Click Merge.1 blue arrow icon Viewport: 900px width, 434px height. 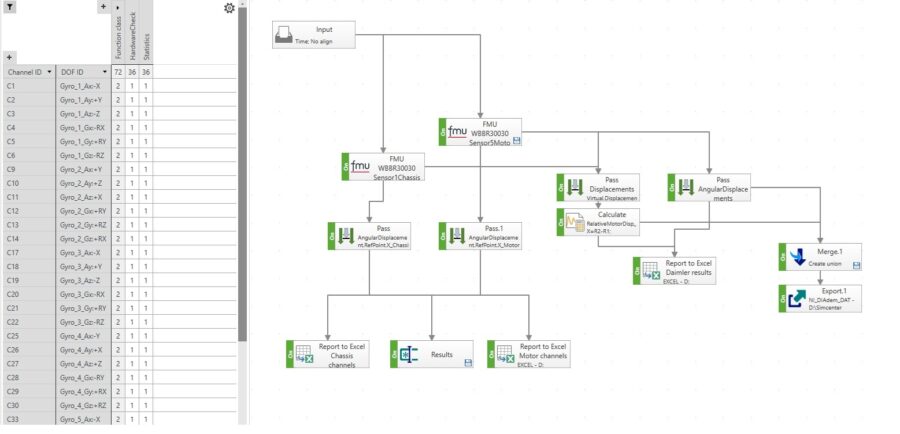click(x=798, y=257)
